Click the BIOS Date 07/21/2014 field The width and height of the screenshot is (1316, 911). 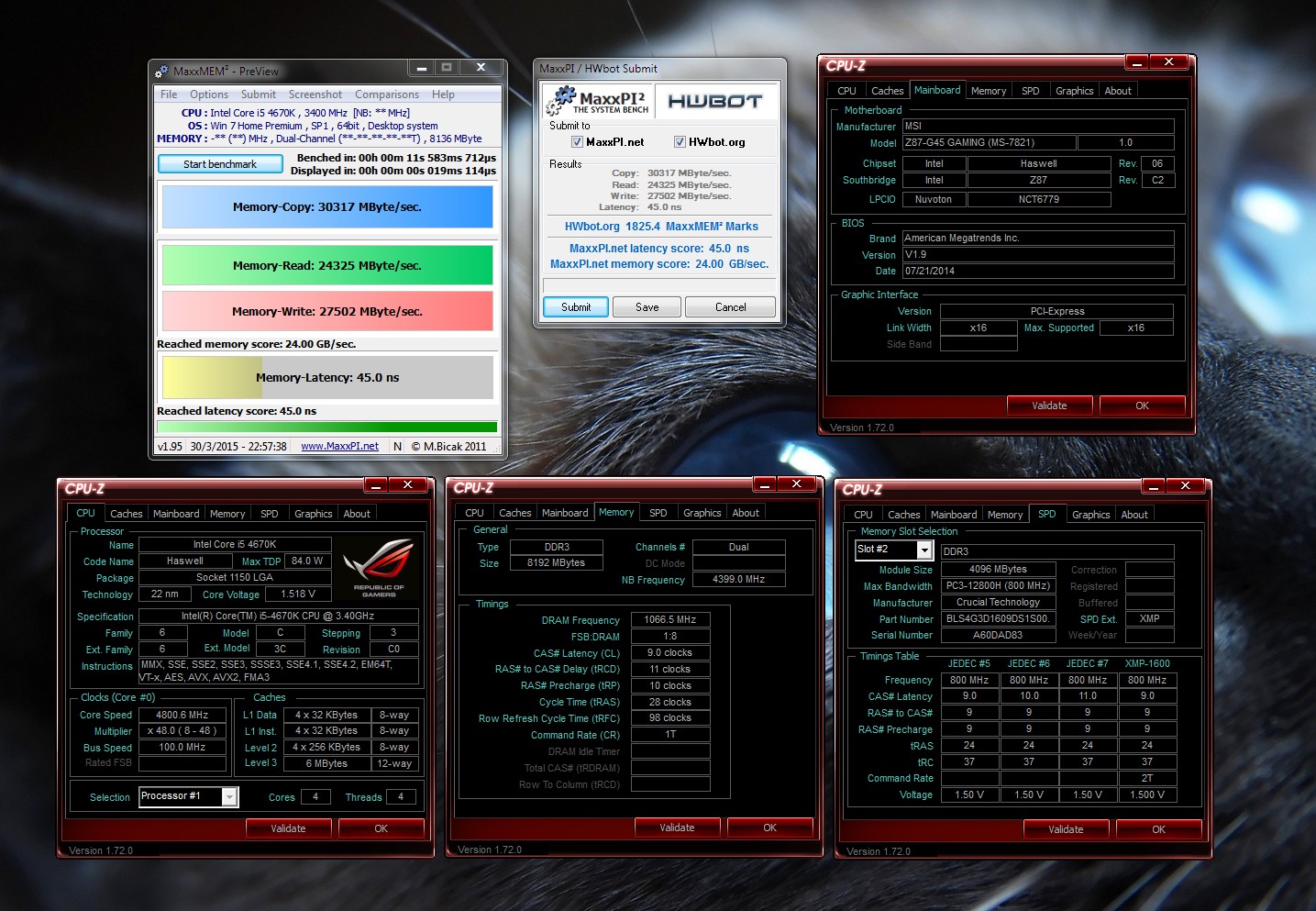coord(1038,272)
